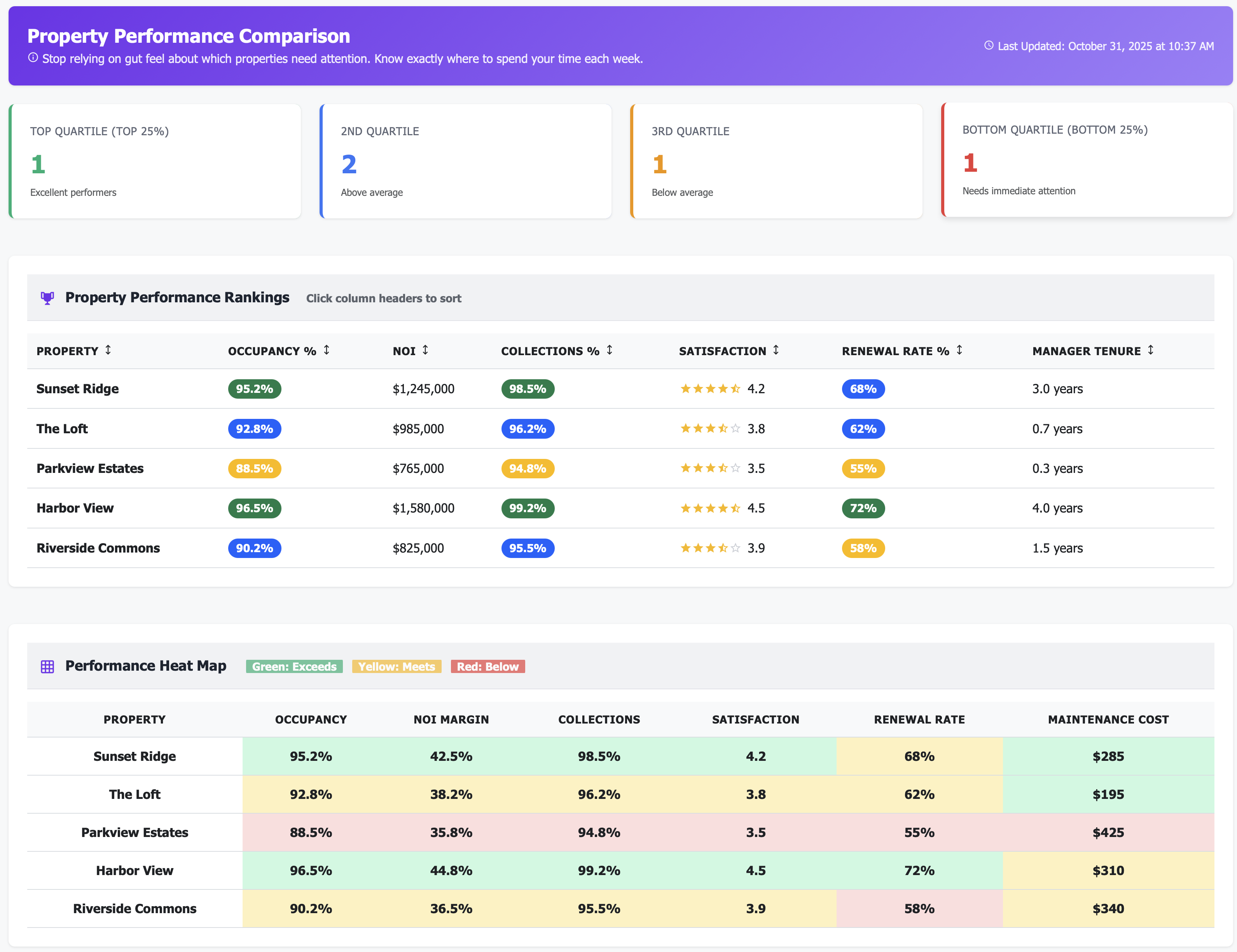Click the Green: Exceeds legend swatch
1237x952 pixels.
[294, 666]
